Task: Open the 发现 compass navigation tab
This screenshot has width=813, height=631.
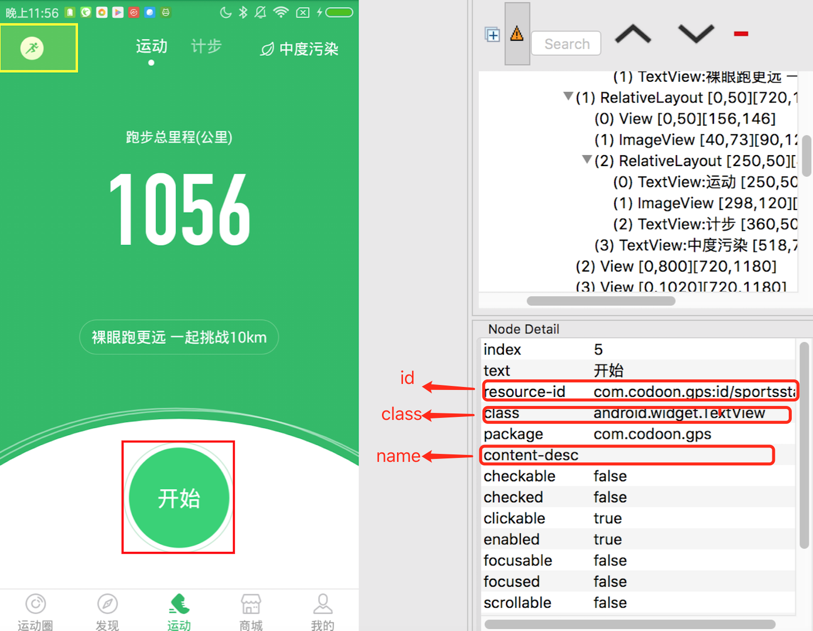Action: tap(107, 612)
